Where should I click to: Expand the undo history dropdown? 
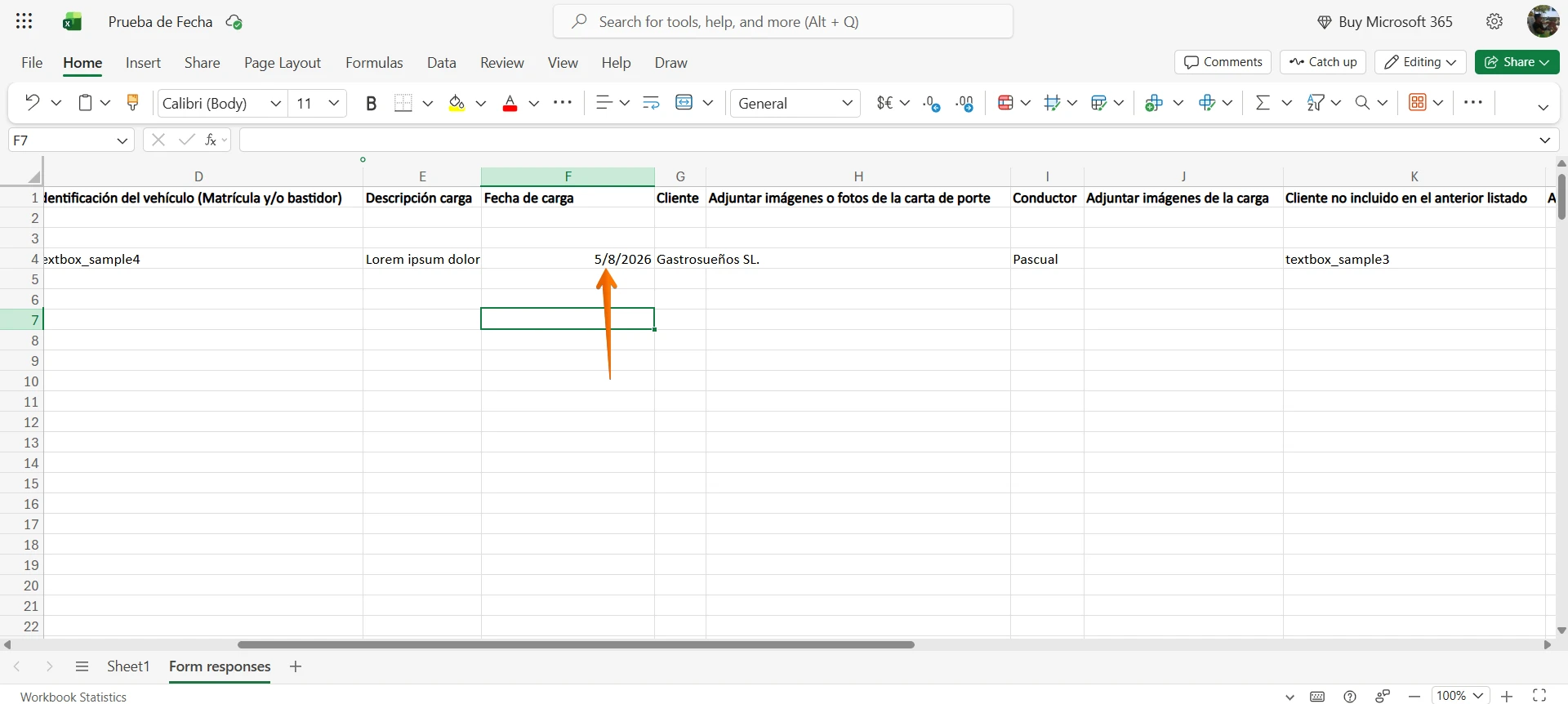[x=56, y=103]
